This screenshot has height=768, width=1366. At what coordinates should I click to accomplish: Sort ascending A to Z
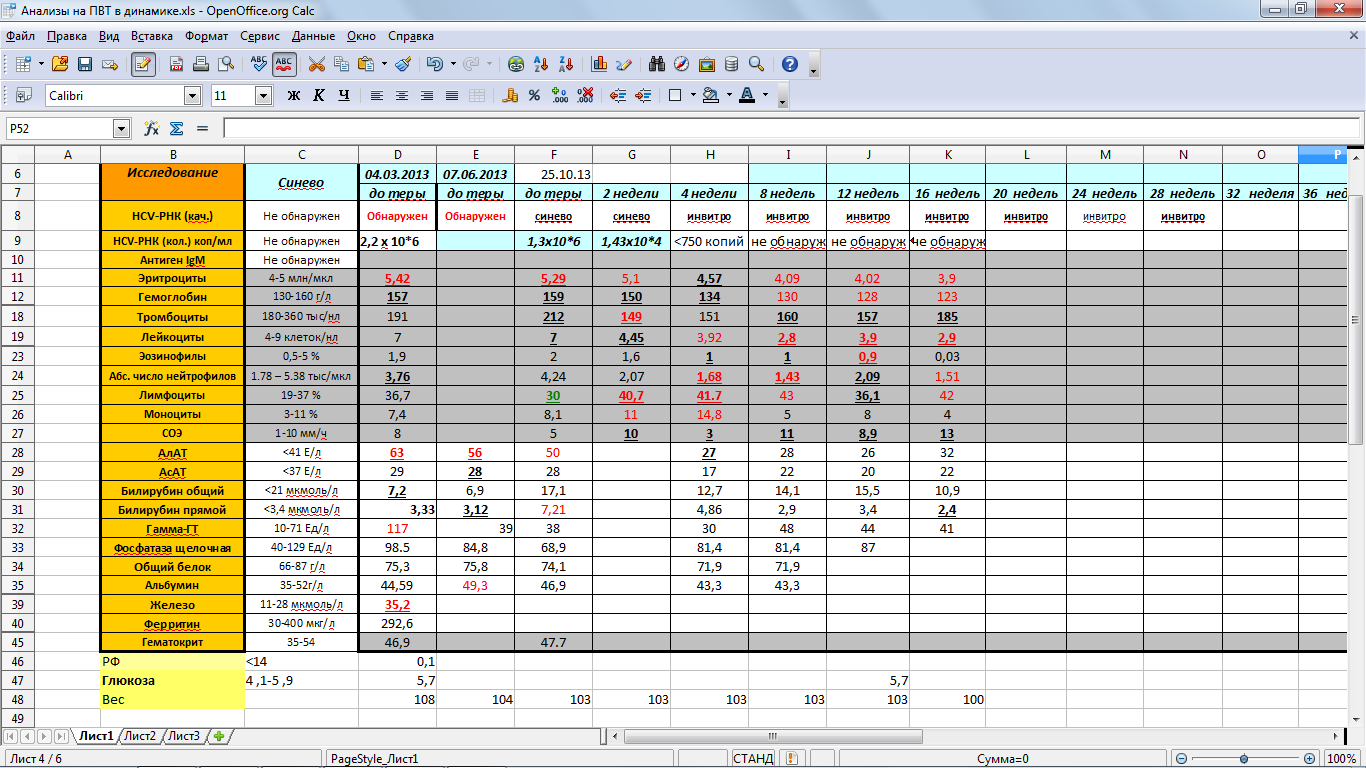[542, 64]
